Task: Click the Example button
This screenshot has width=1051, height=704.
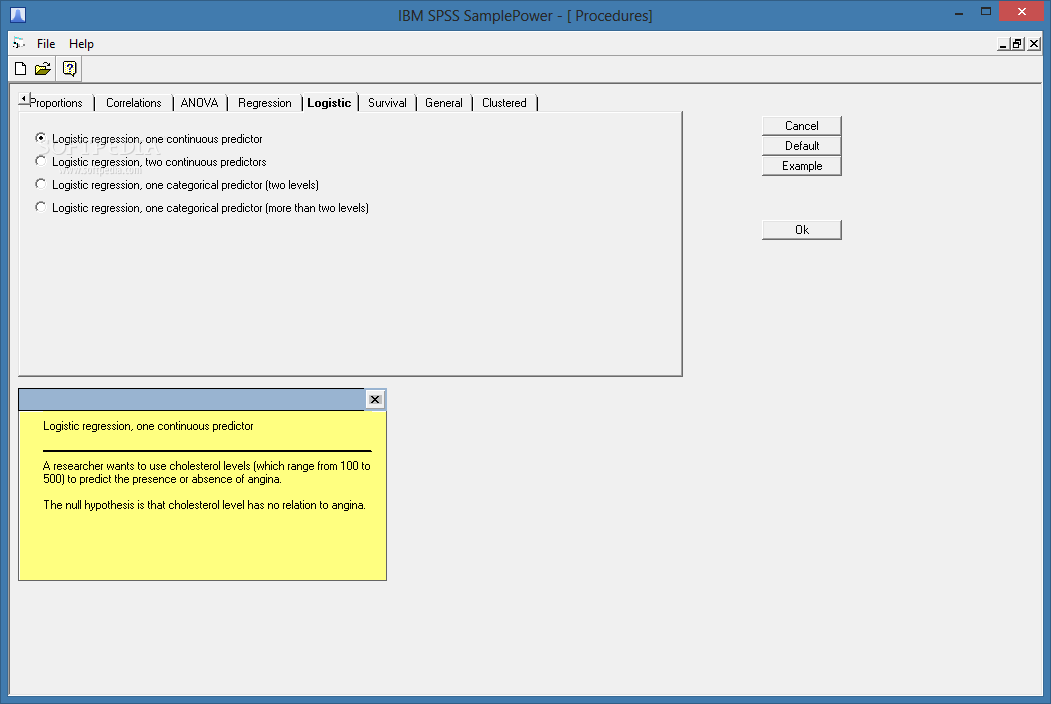Action: click(x=802, y=166)
